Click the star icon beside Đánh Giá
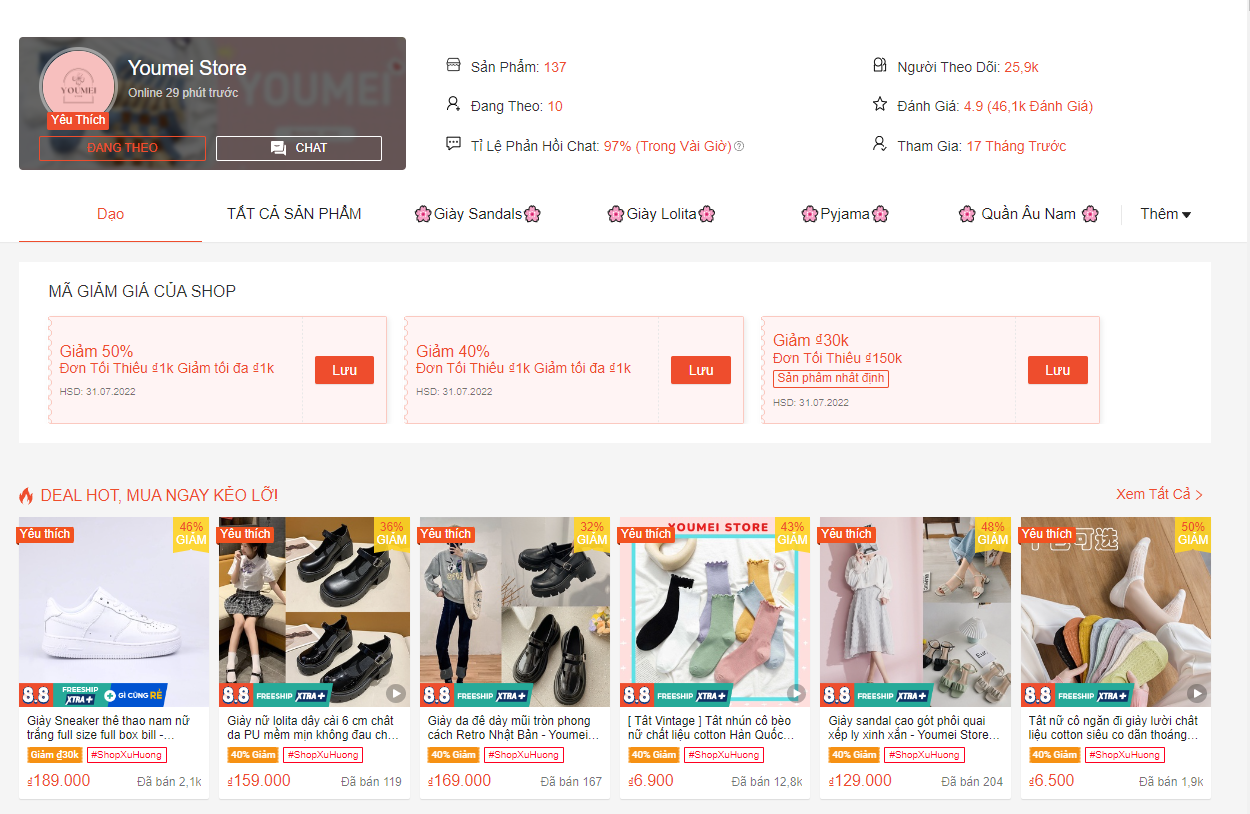 pyautogui.click(x=879, y=105)
